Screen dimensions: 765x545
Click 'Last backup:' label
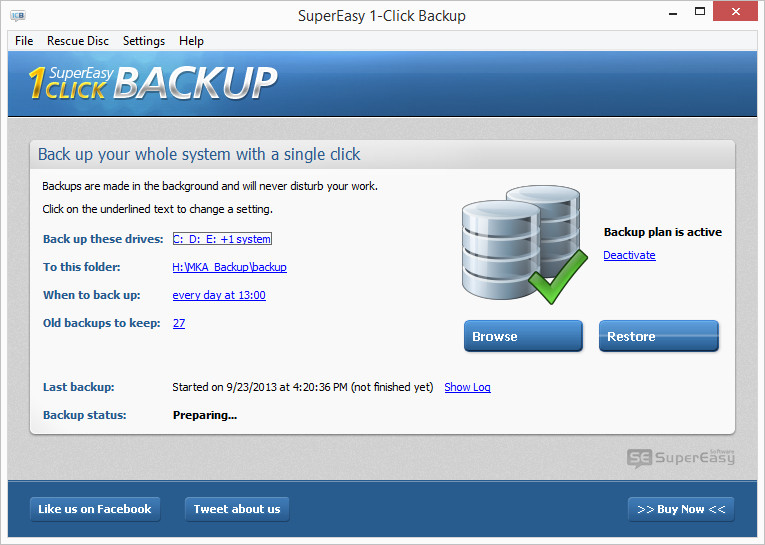click(x=79, y=387)
